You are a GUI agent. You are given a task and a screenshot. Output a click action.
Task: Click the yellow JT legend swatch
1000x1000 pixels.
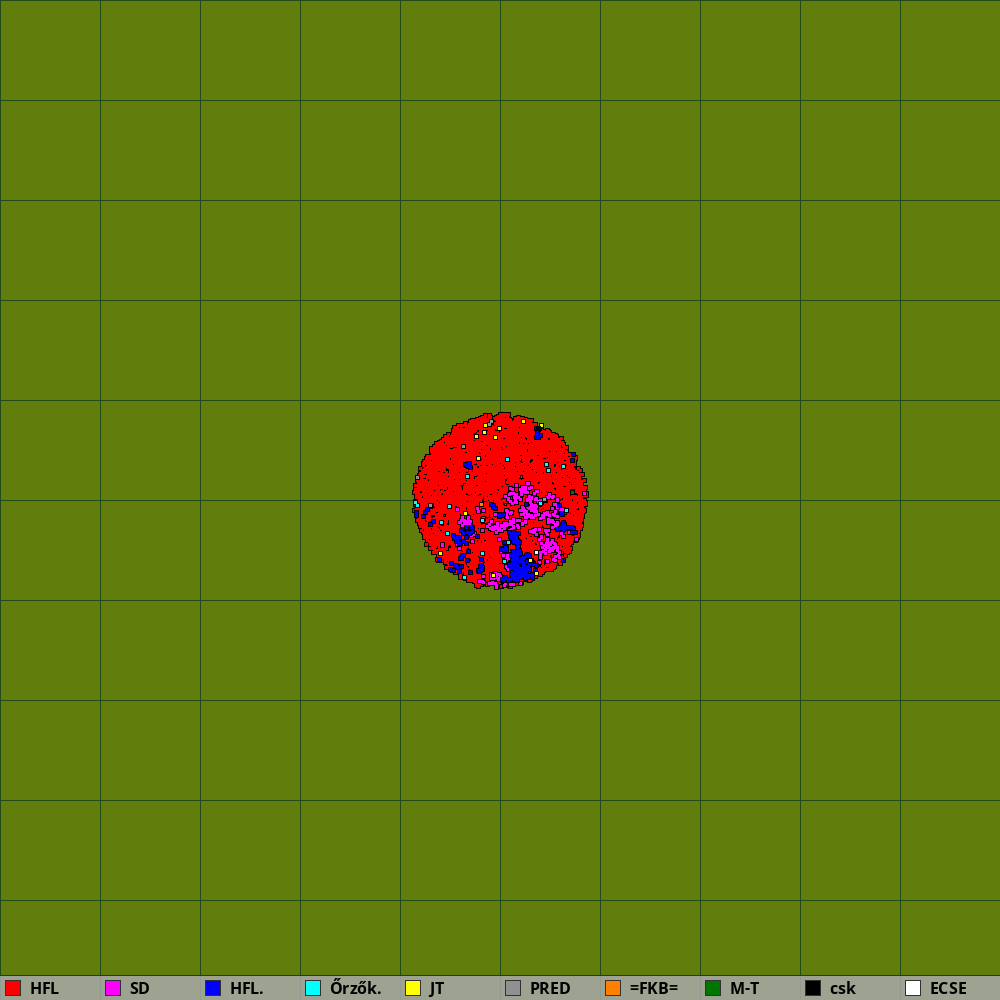(413, 988)
